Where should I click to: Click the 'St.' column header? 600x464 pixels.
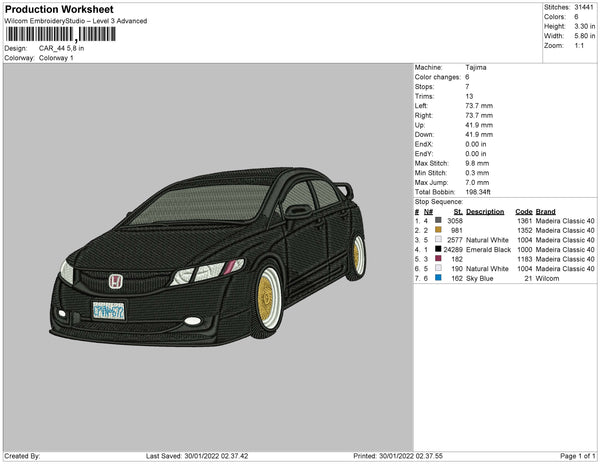point(458,212)
